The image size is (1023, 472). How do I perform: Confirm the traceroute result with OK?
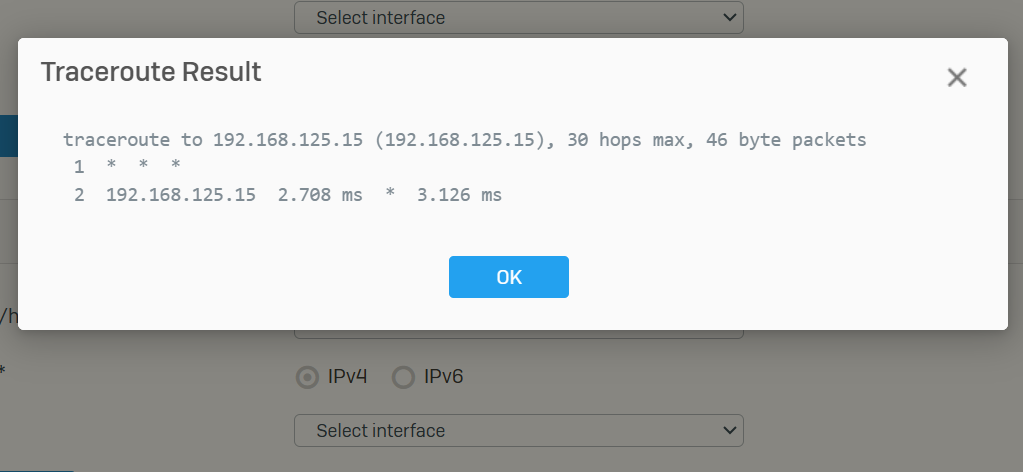pyautogui.click(x=509, y=277)
